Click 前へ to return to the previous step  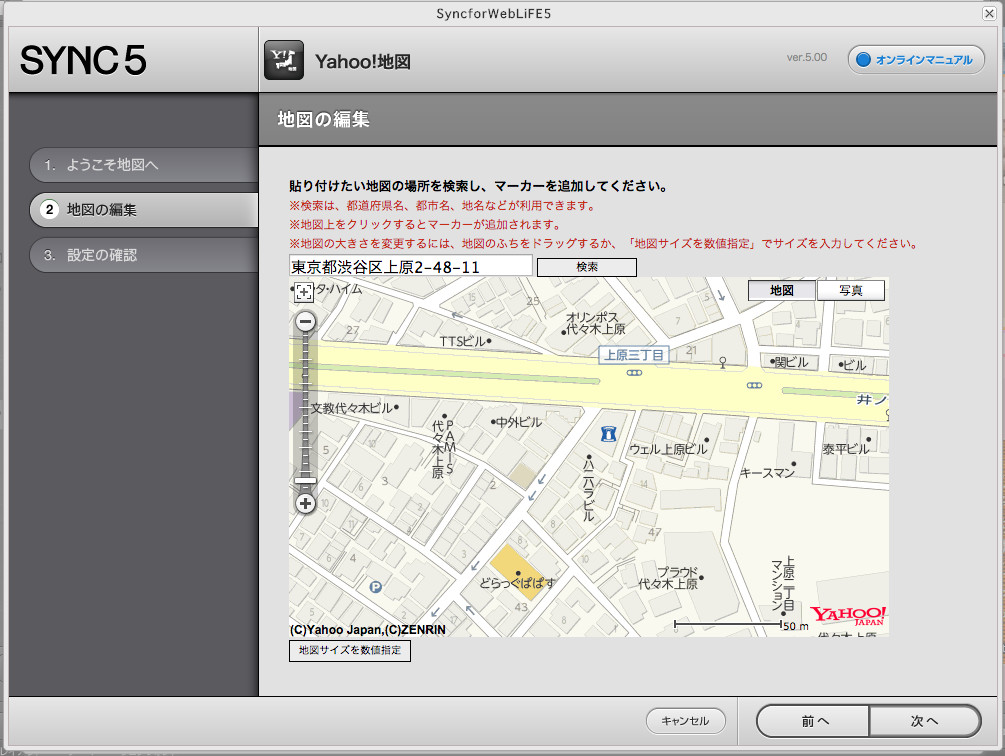click(812, 720)
